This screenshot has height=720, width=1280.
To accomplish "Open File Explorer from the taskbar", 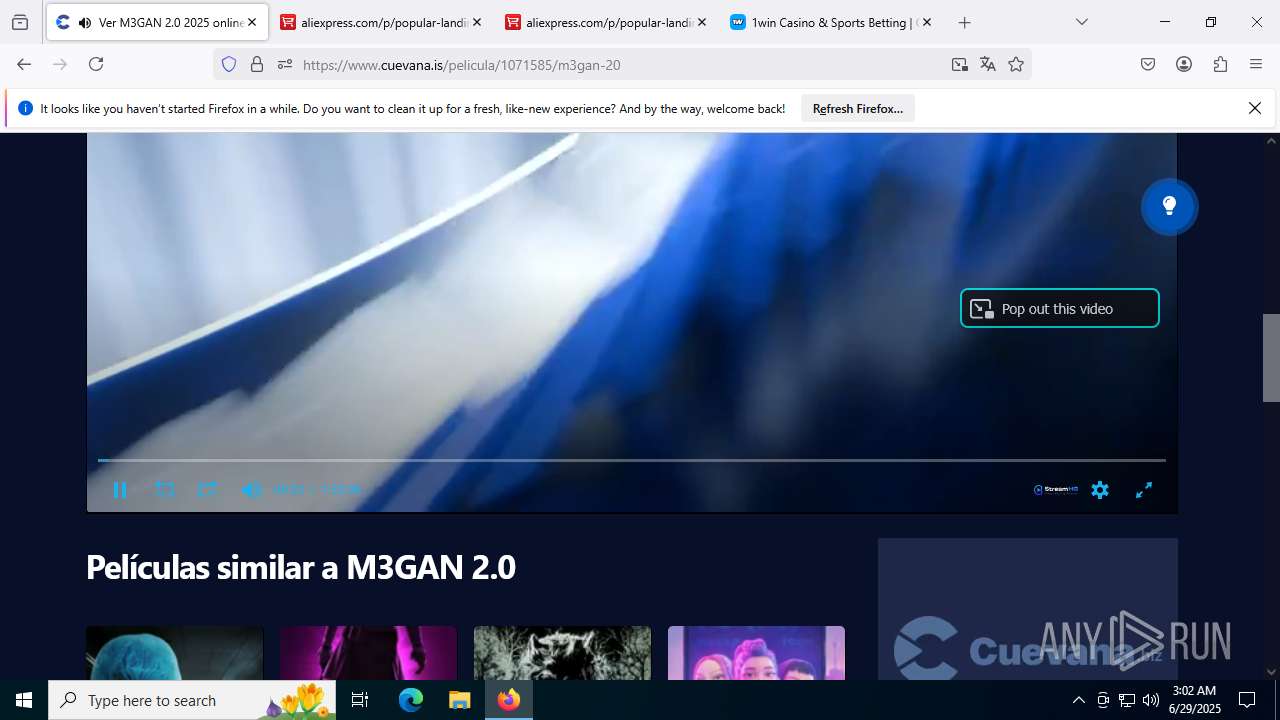I will pyautogui.click(x=459, y=700).
